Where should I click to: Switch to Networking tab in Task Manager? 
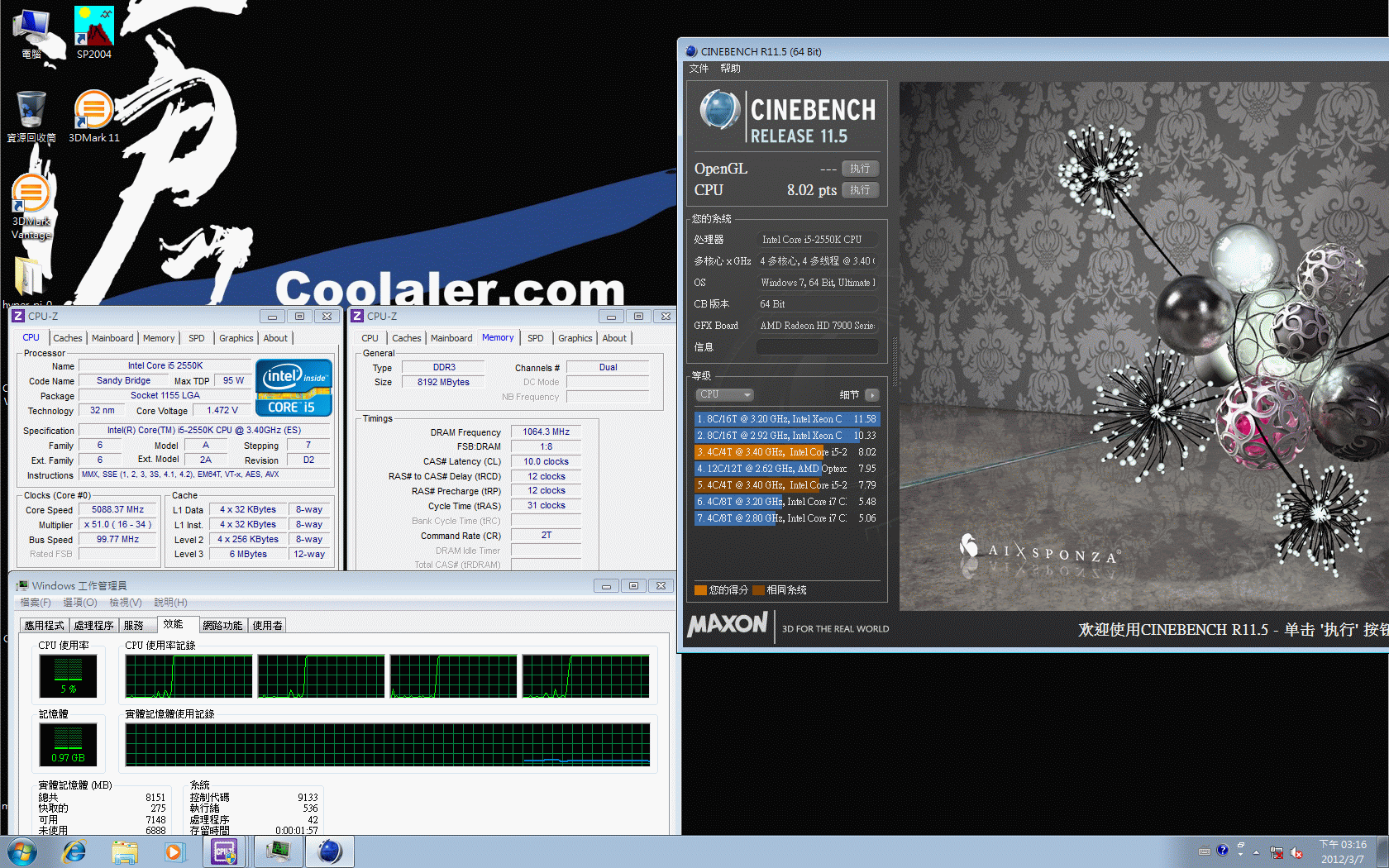tap(222, 626)
